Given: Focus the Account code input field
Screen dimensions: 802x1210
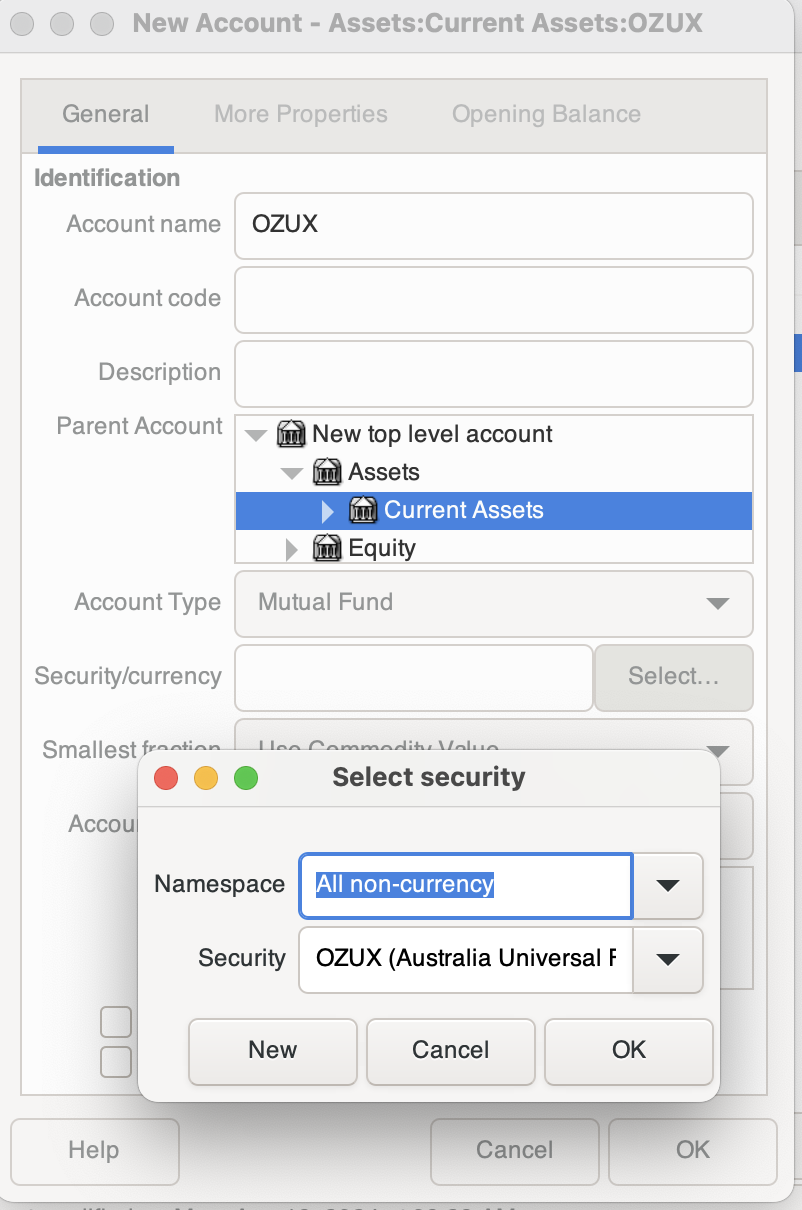Looking at the screenshot, I should pos(493,299).
